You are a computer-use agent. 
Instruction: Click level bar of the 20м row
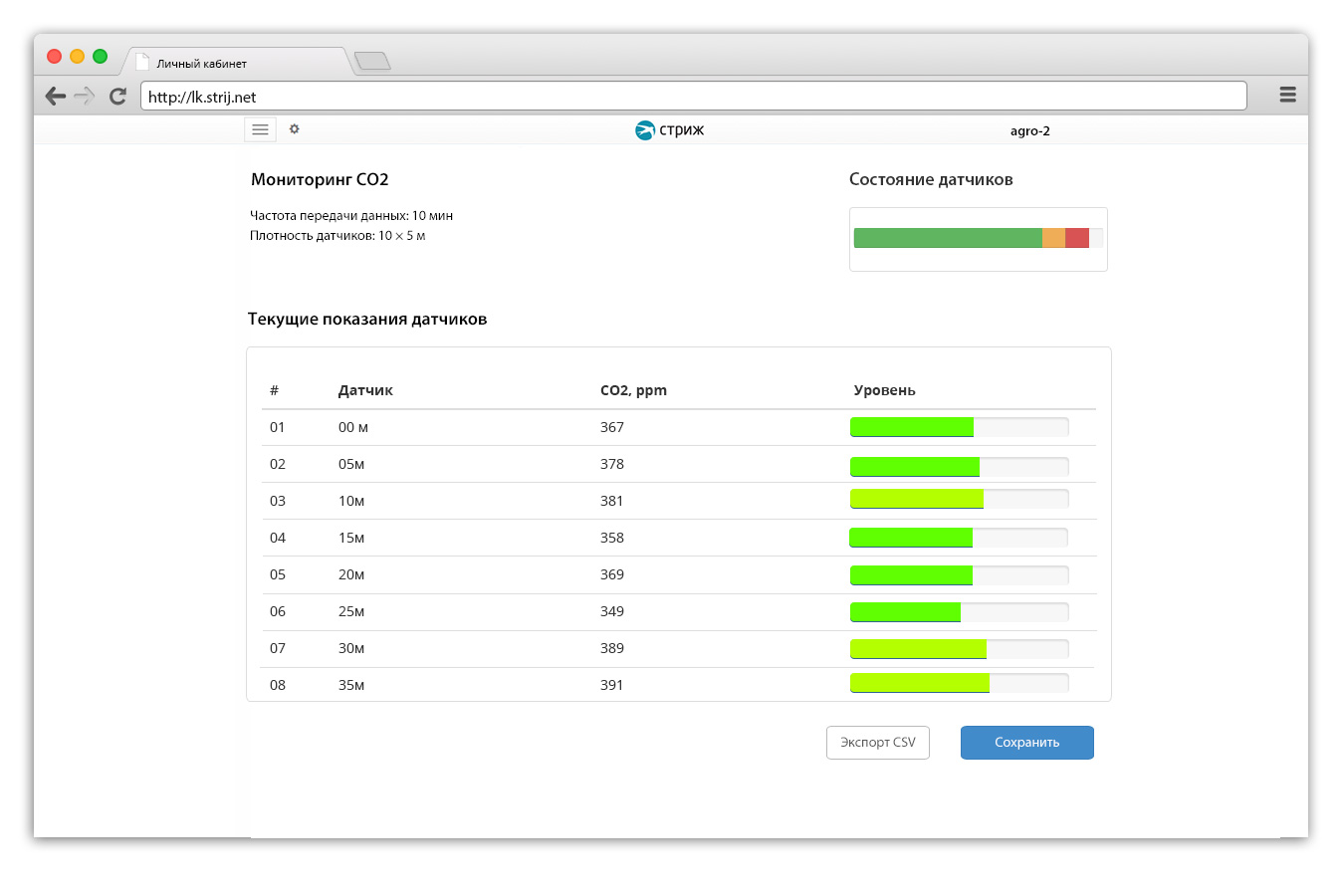pos(959,574)
